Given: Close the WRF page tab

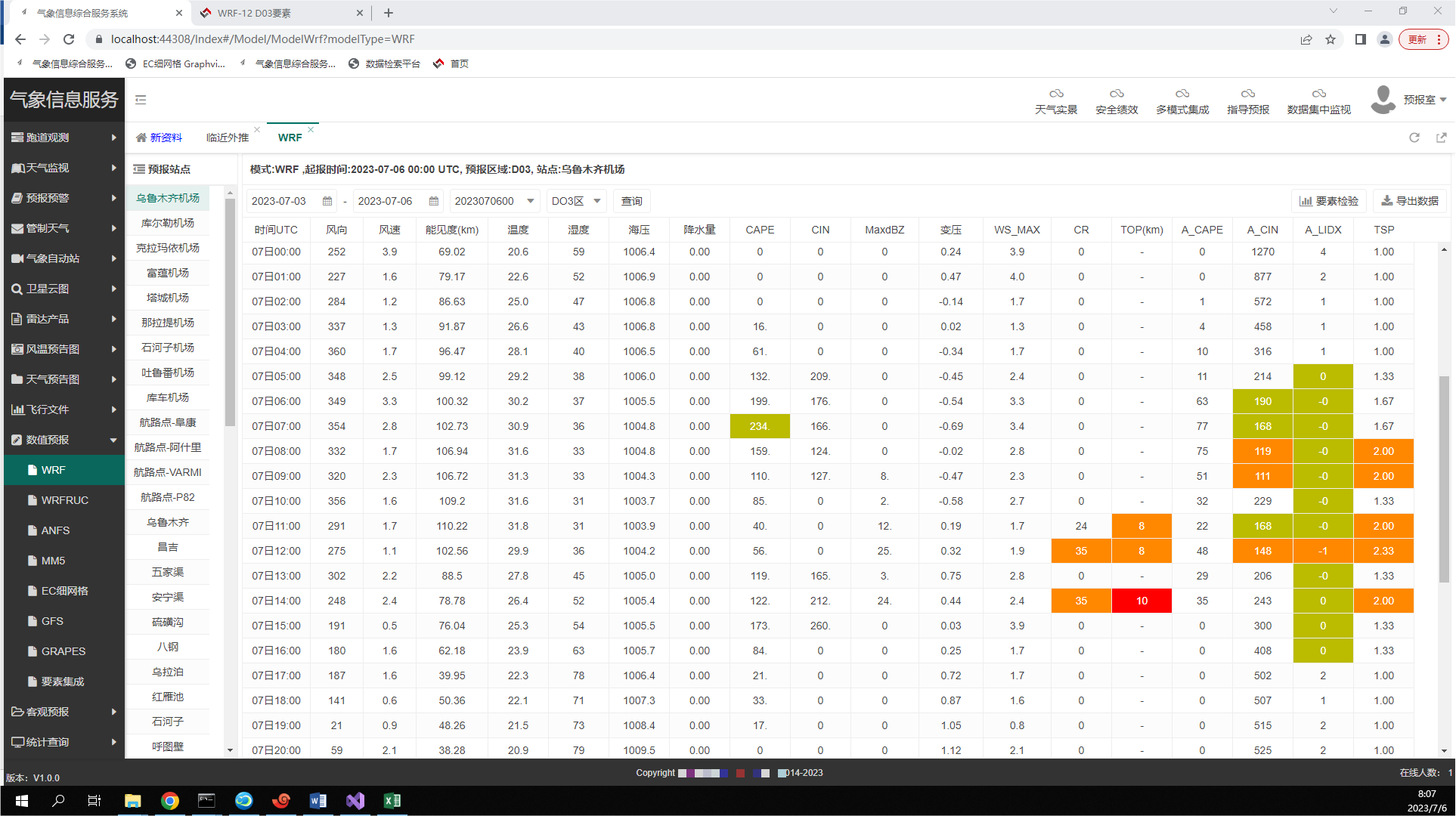Looking at the screenshot, I should point(311,129).
